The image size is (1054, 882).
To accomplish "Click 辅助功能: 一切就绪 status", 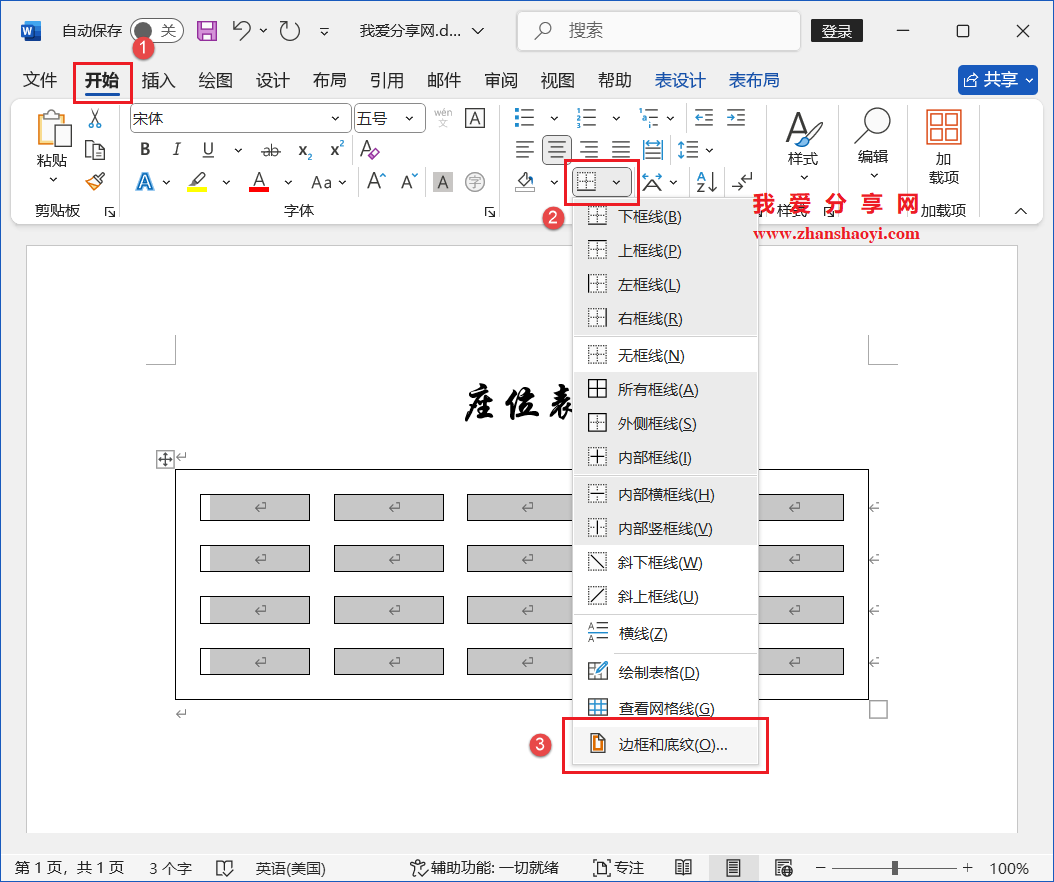I will pyautogui.click(x=484, y=868).
